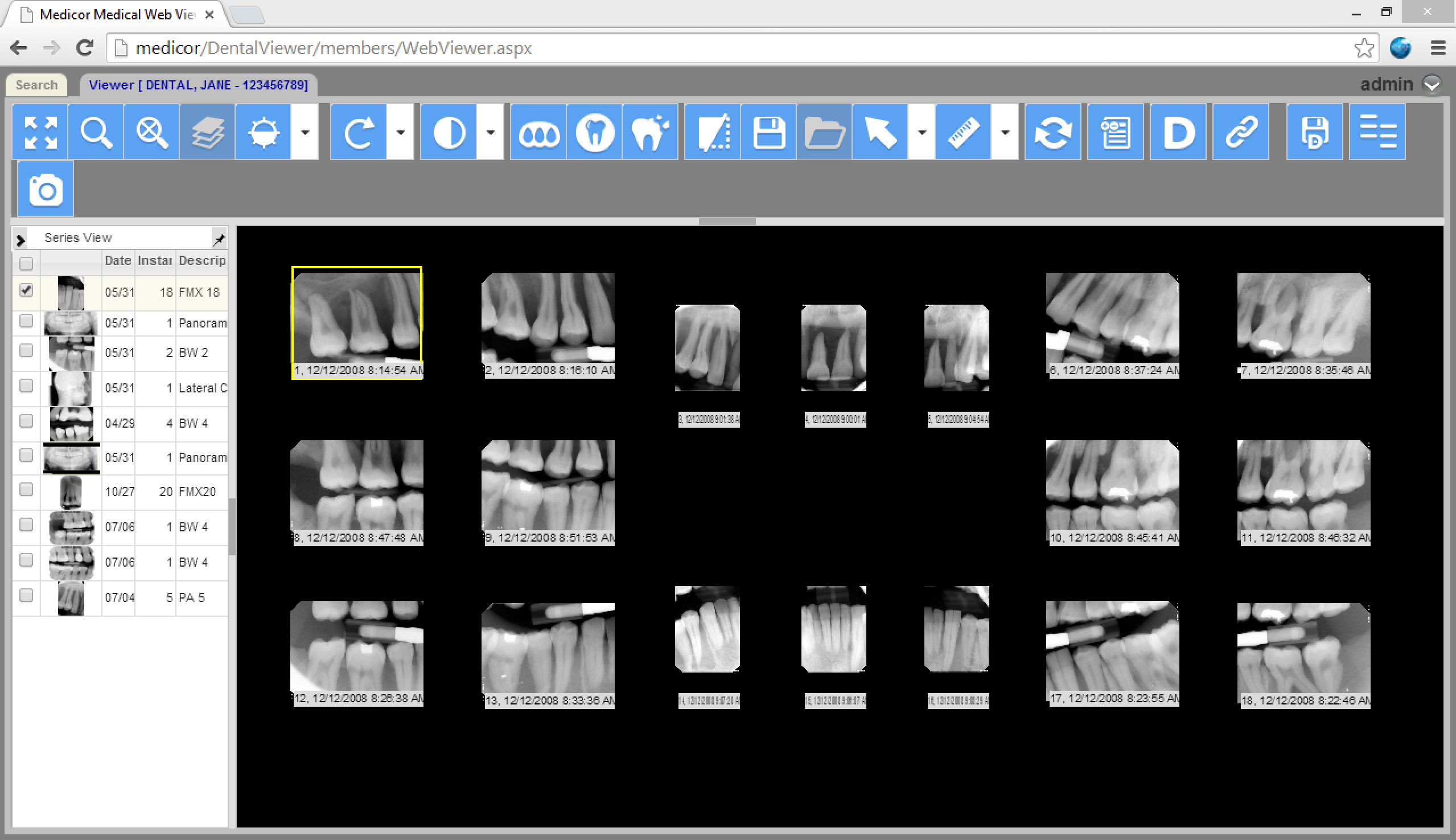Click the fit-to-screen expand arrows icon
Screen dimensions: 1456x840
(x=40, y=132)
